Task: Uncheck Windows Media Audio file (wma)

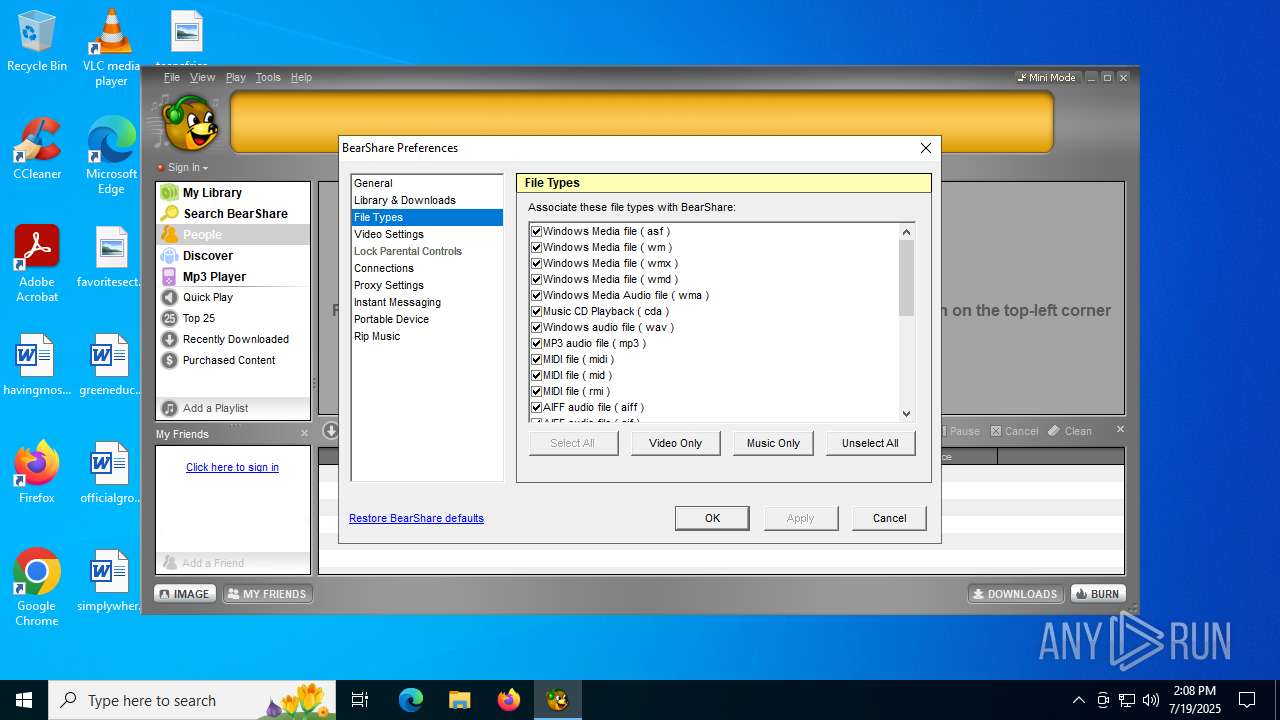Action: [x=536, y=295]
